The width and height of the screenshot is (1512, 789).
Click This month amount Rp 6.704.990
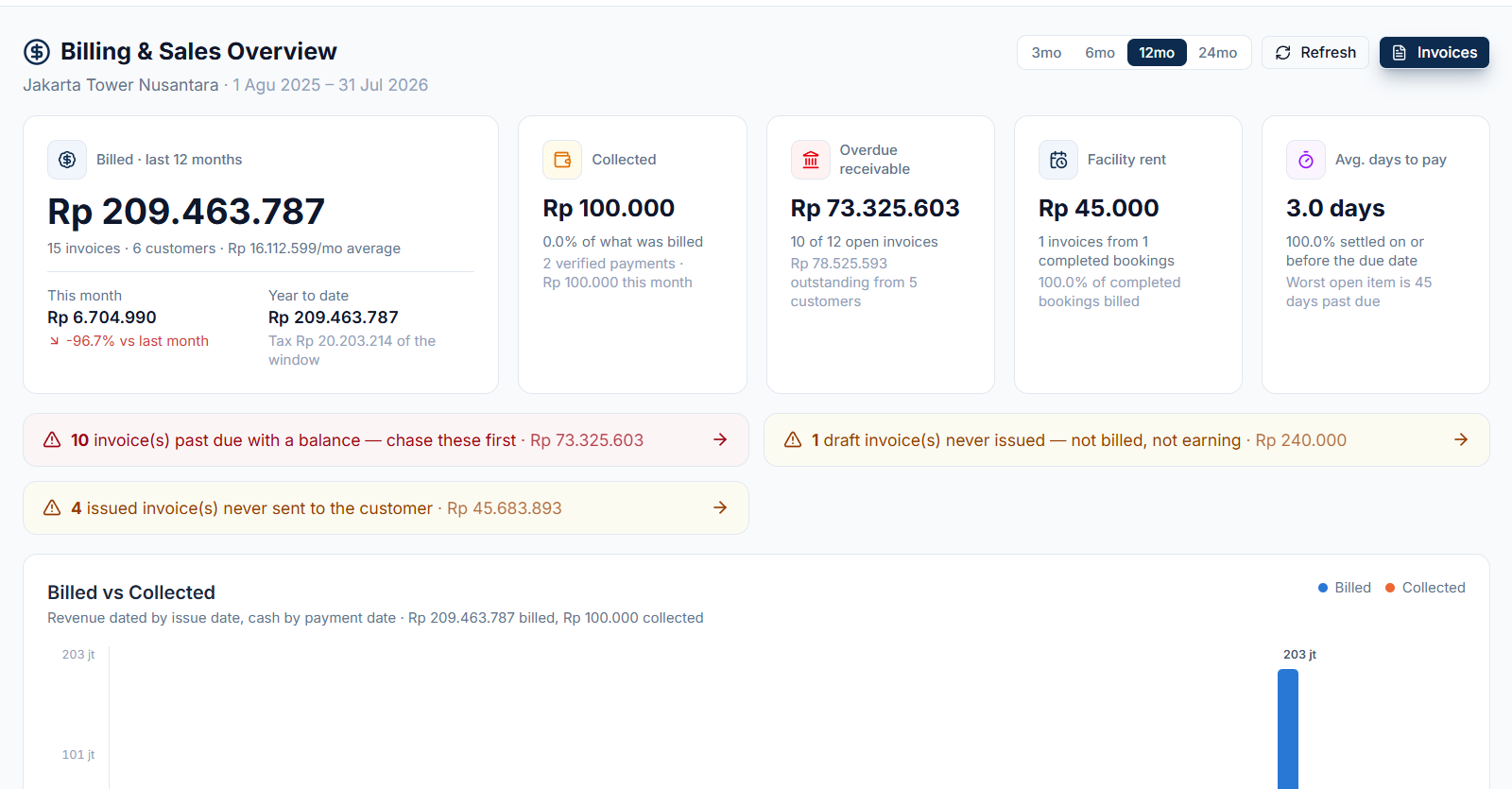point(102,317)
